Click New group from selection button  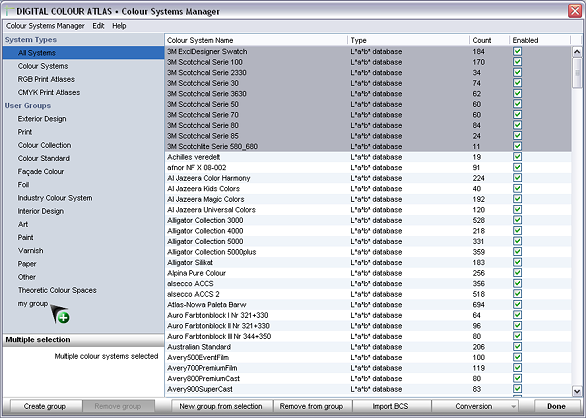pos(221,406)
